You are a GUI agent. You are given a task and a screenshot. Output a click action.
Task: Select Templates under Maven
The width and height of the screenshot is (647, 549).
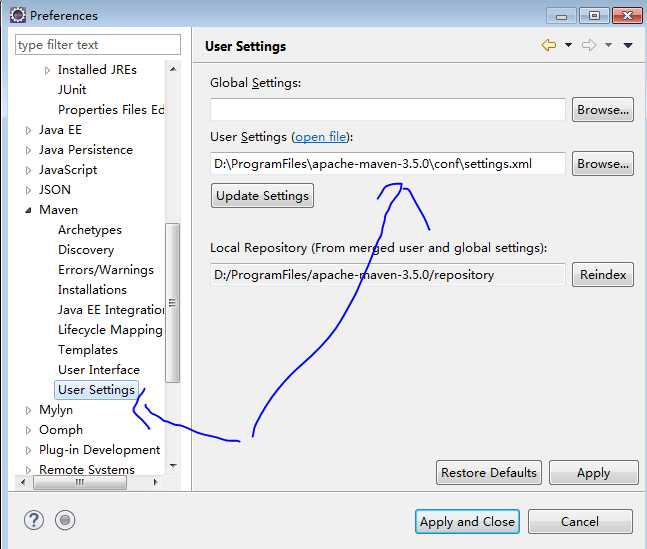coord(88,350)
